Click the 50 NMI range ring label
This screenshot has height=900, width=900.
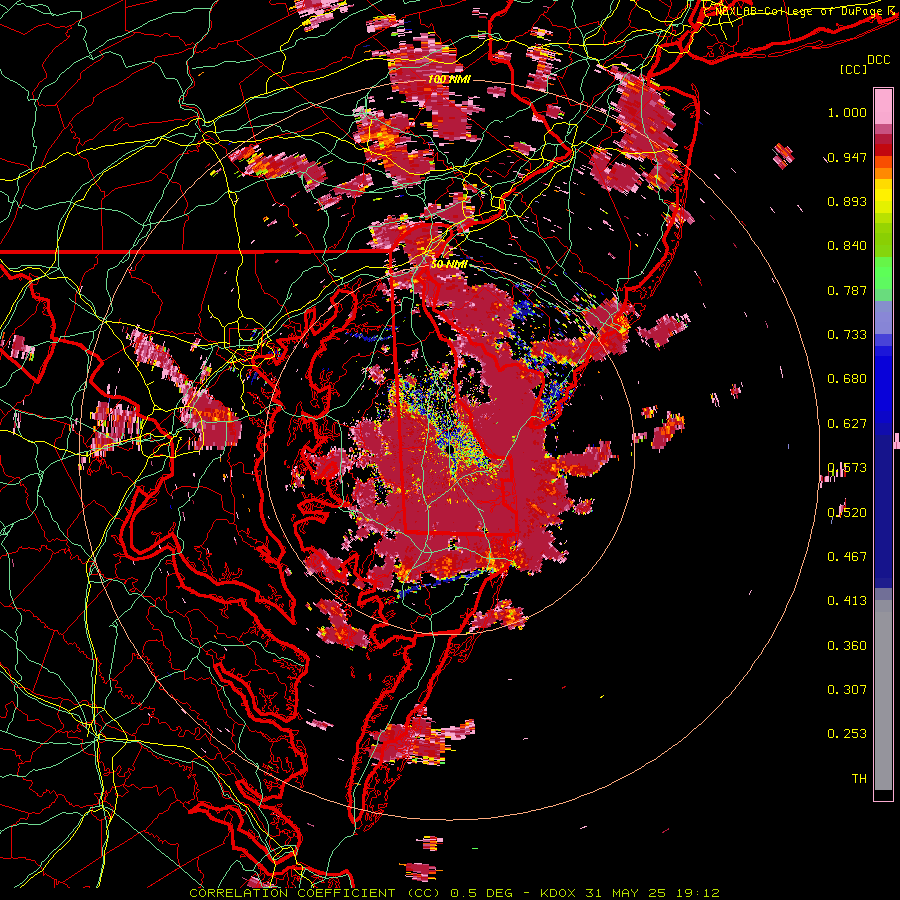point(449,264)
